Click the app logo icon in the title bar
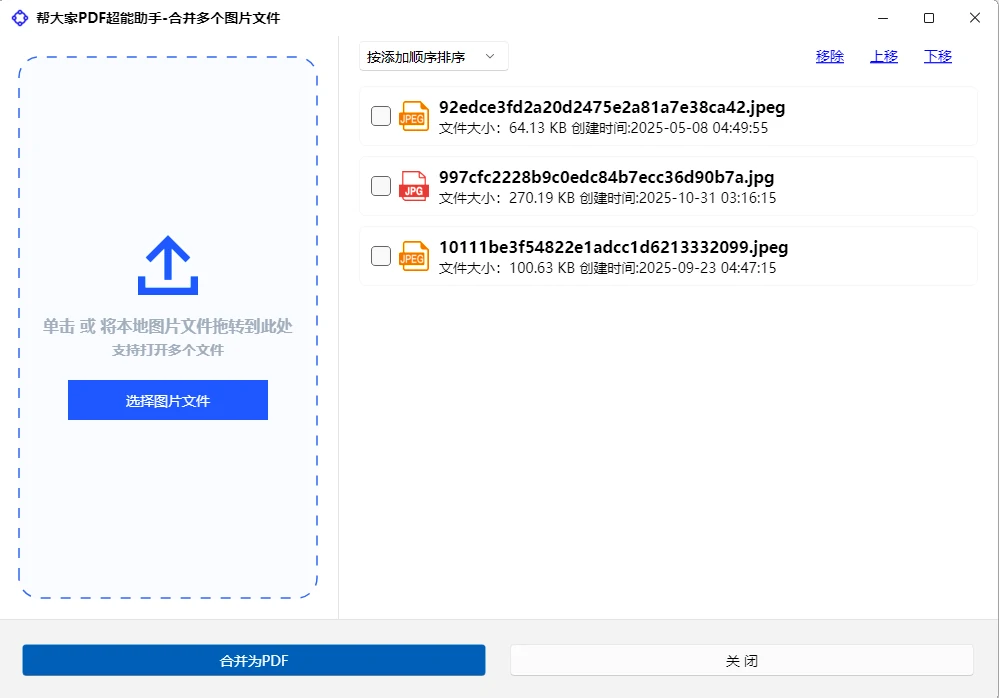999x698 pixels. [19, 18]
